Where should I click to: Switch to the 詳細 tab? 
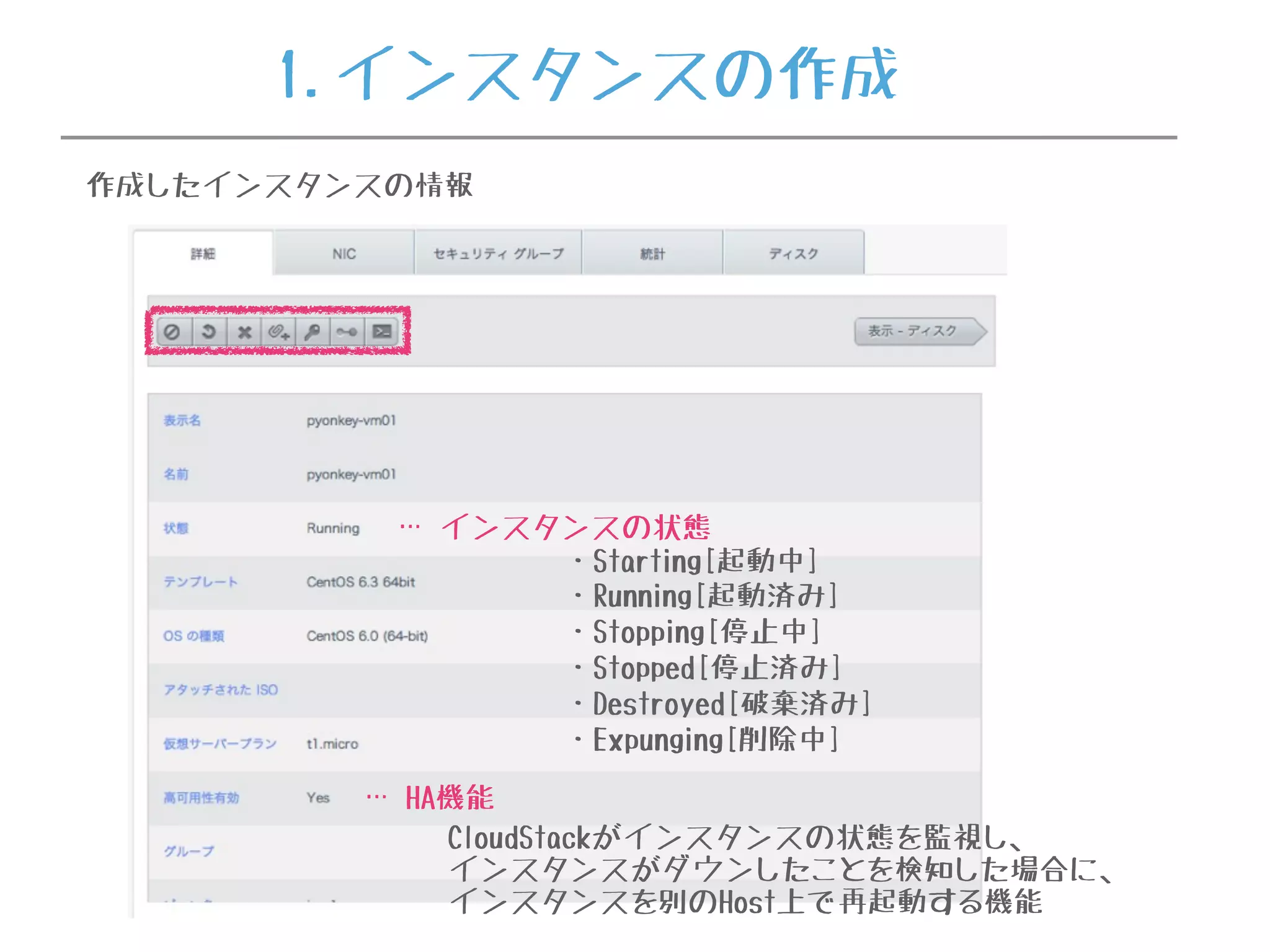(x=203, y=253)
